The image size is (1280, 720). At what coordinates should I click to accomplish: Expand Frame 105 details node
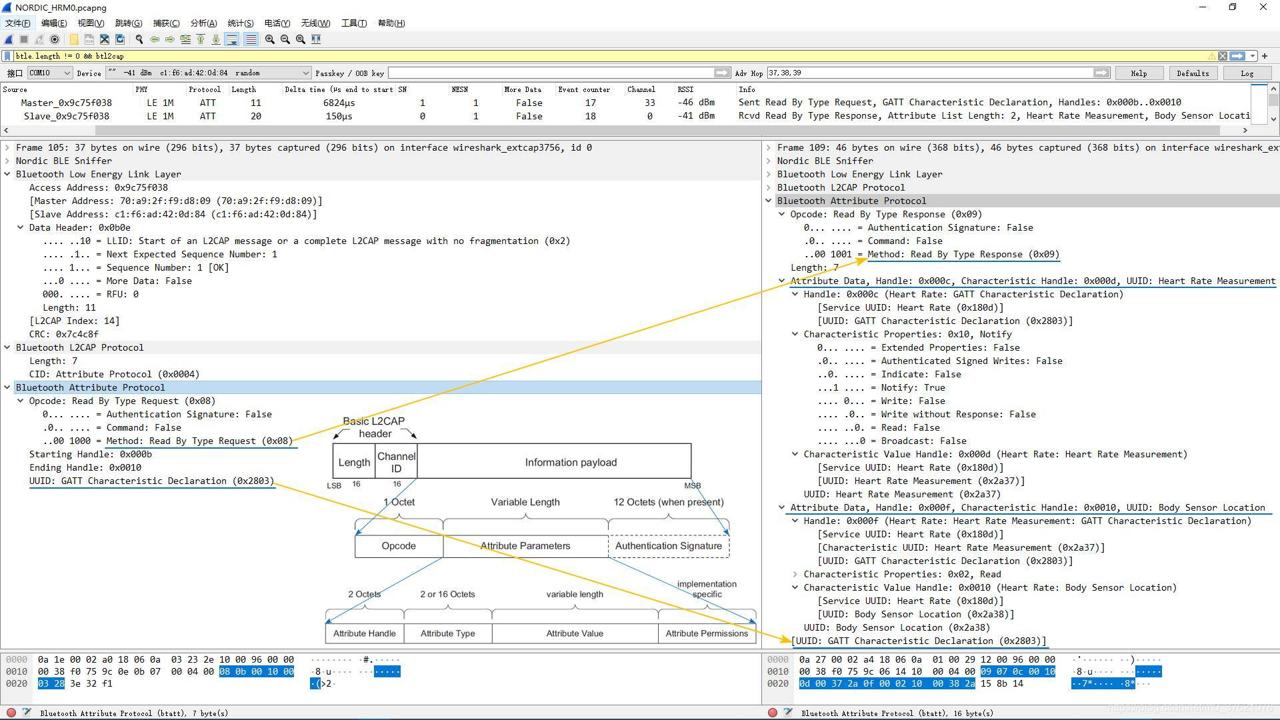pos(8,147)
